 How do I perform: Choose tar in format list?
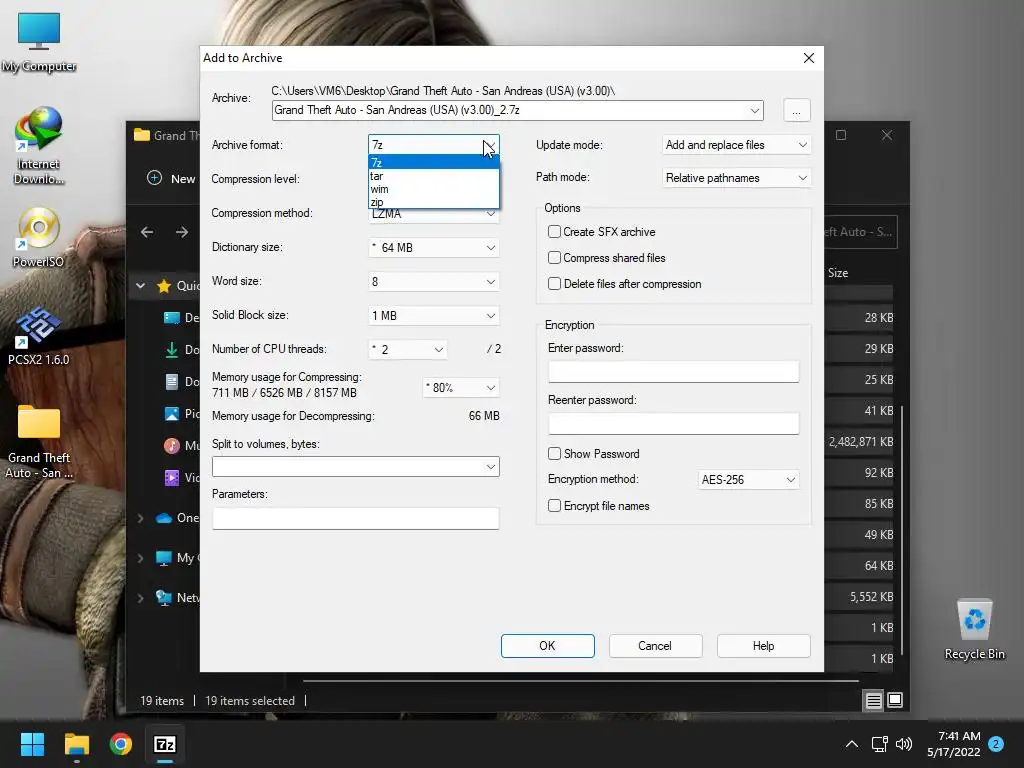pyautogui.click(x=434, y=176)
